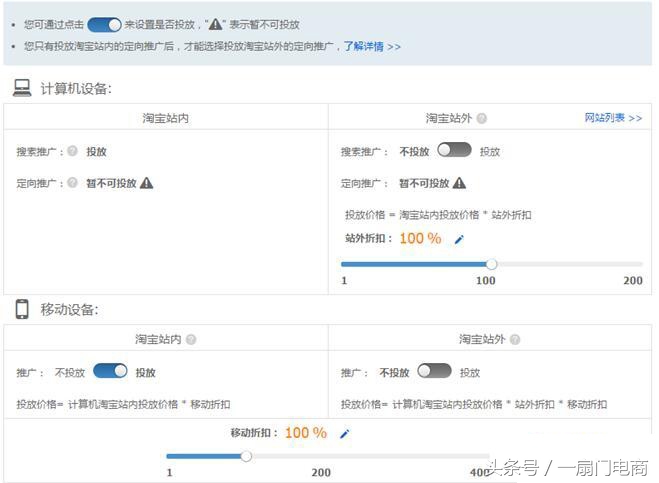Open the 网站列表 >> link
Image resolution: width=659 pixels, height=483 pixels.
click(613, 118)
